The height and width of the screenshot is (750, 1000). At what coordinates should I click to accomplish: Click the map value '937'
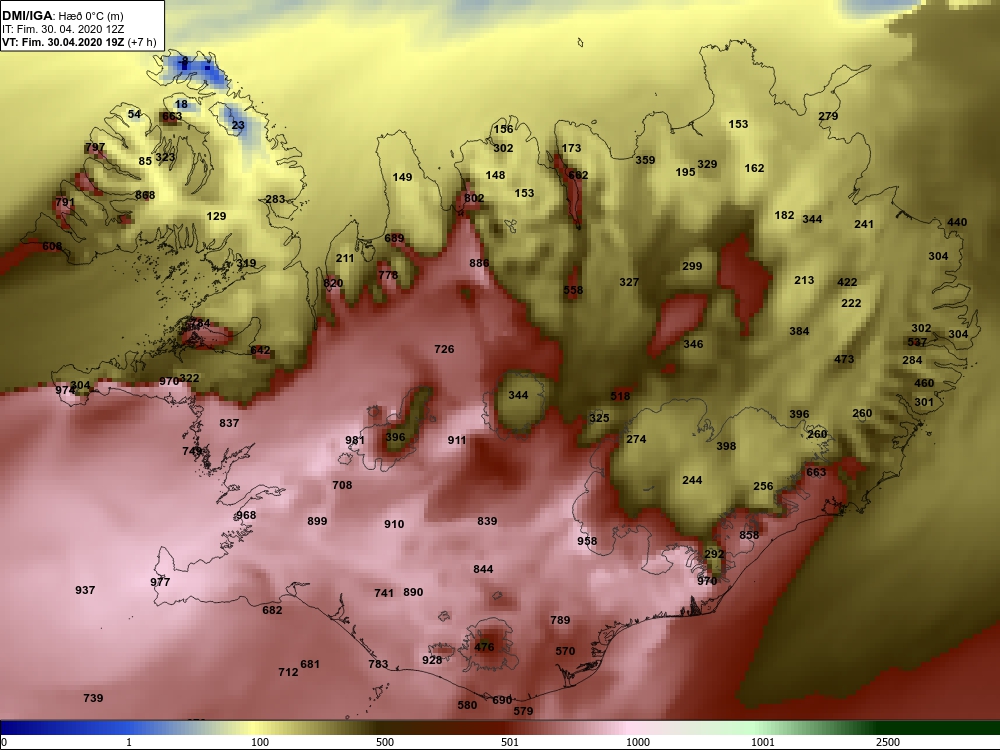(x=85, y=590)
